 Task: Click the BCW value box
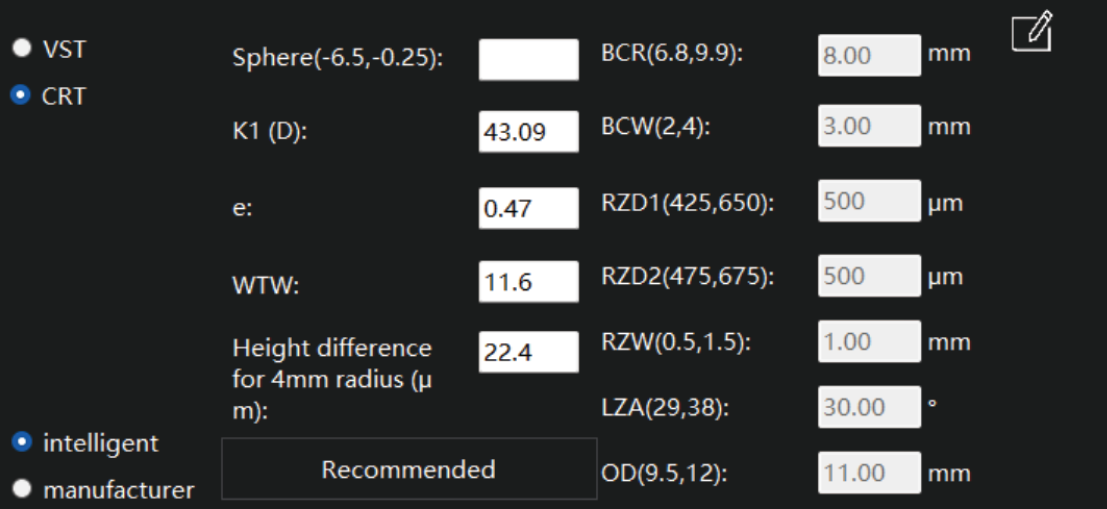click(x=870, y=126)
